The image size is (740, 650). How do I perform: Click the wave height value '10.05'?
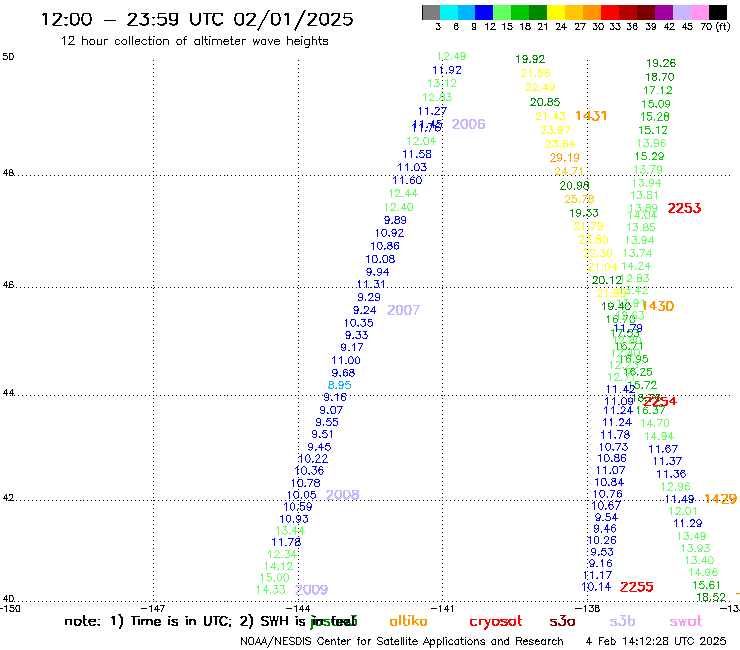(302, 495)
